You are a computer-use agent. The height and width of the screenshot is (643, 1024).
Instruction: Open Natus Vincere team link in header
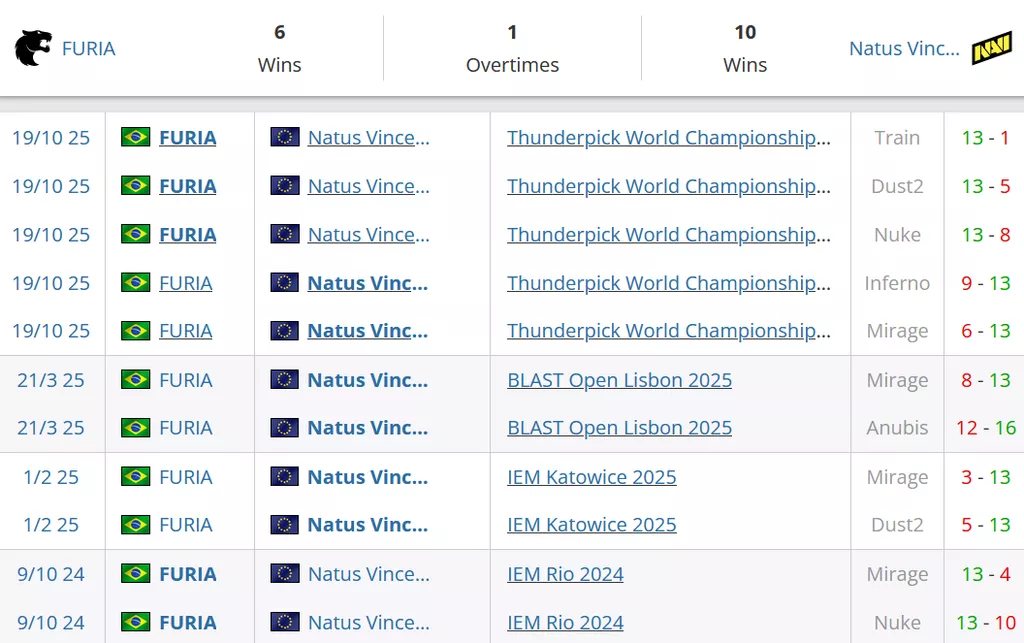[x=903, y=48]
